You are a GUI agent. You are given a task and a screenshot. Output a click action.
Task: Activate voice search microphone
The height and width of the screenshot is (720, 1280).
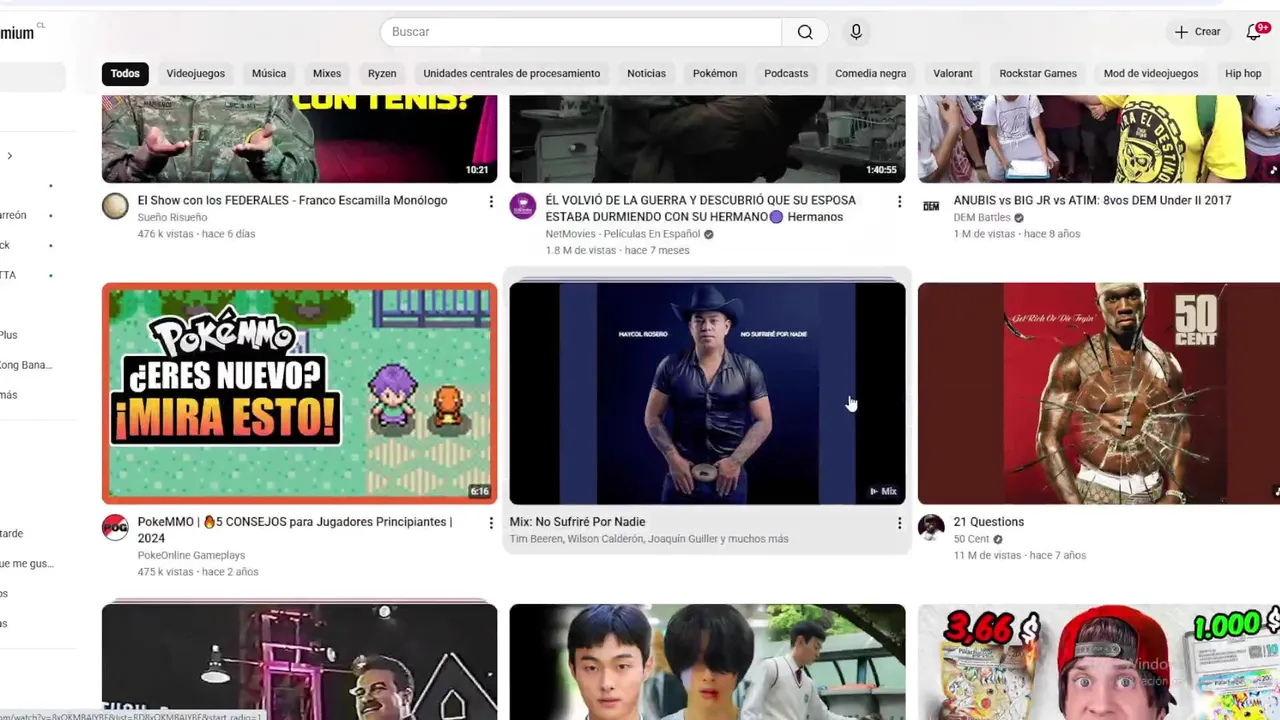click(x=856, y=32)
